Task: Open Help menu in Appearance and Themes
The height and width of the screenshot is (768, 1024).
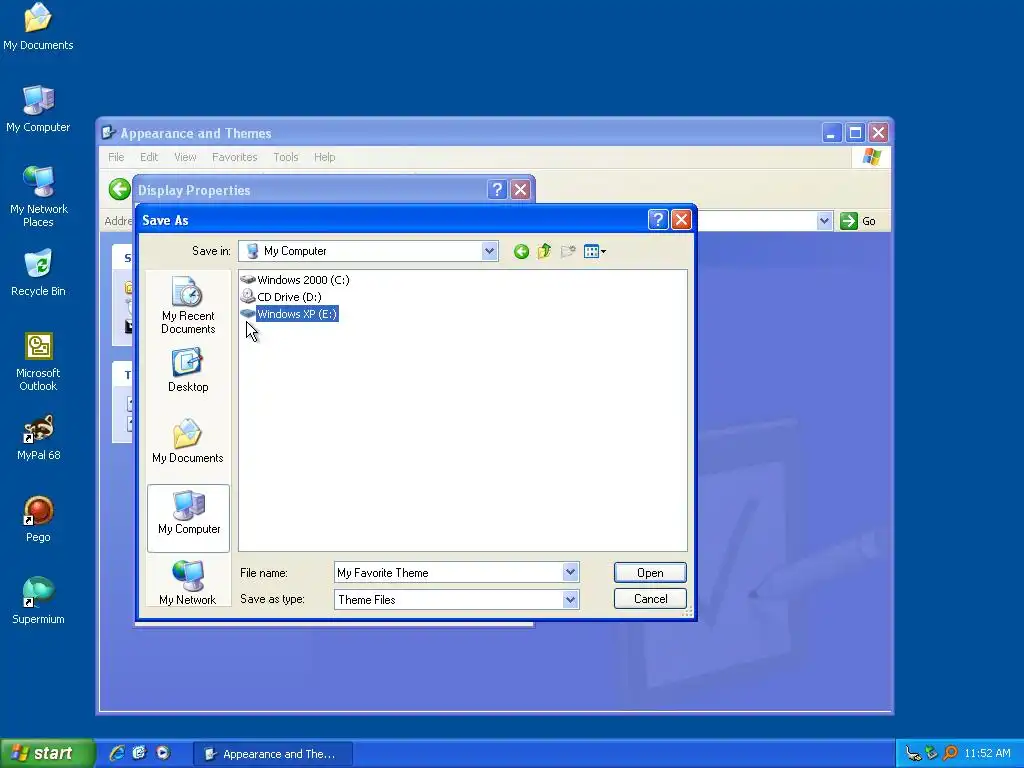Action: tap(325, 157)
